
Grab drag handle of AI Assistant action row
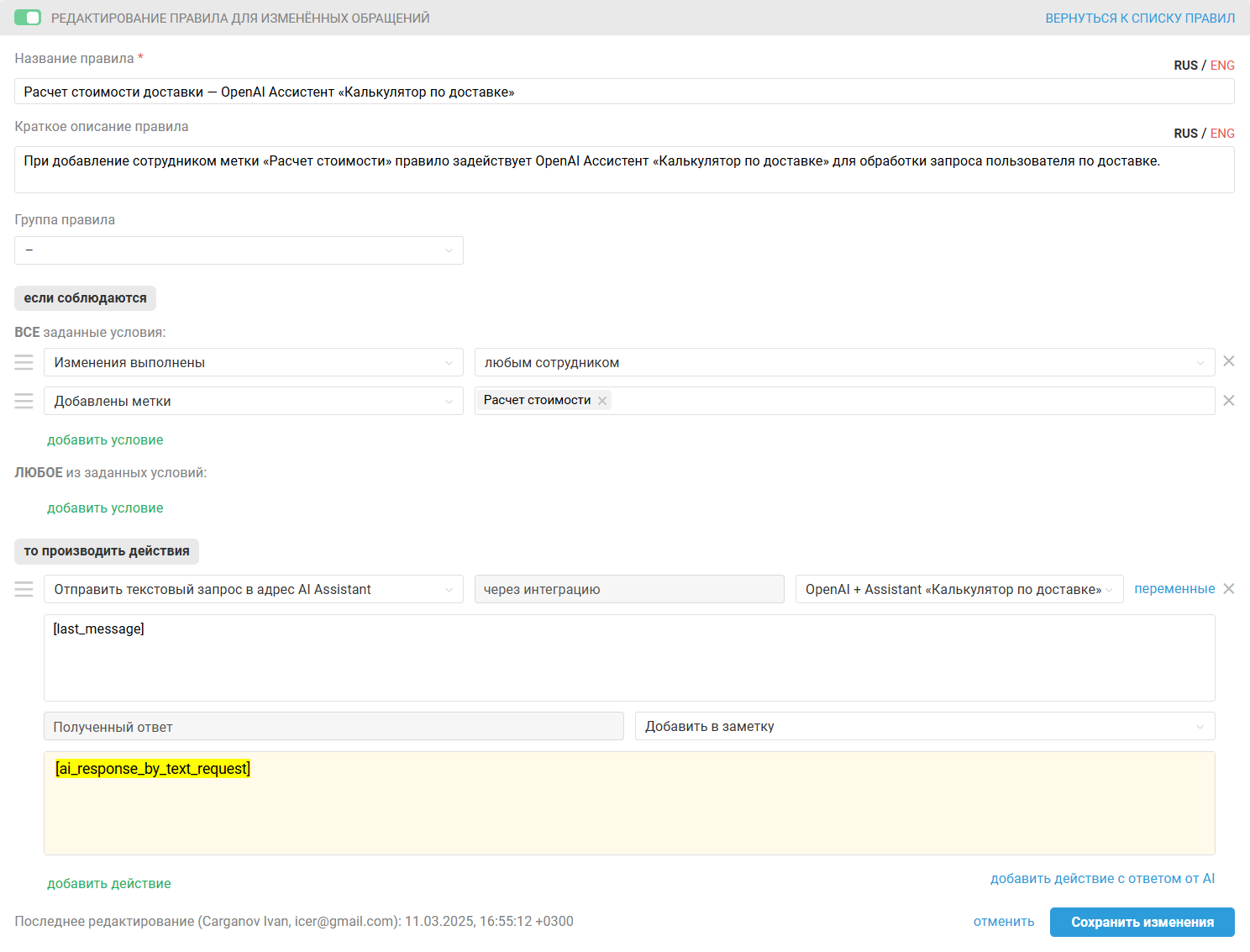point(24,589)
